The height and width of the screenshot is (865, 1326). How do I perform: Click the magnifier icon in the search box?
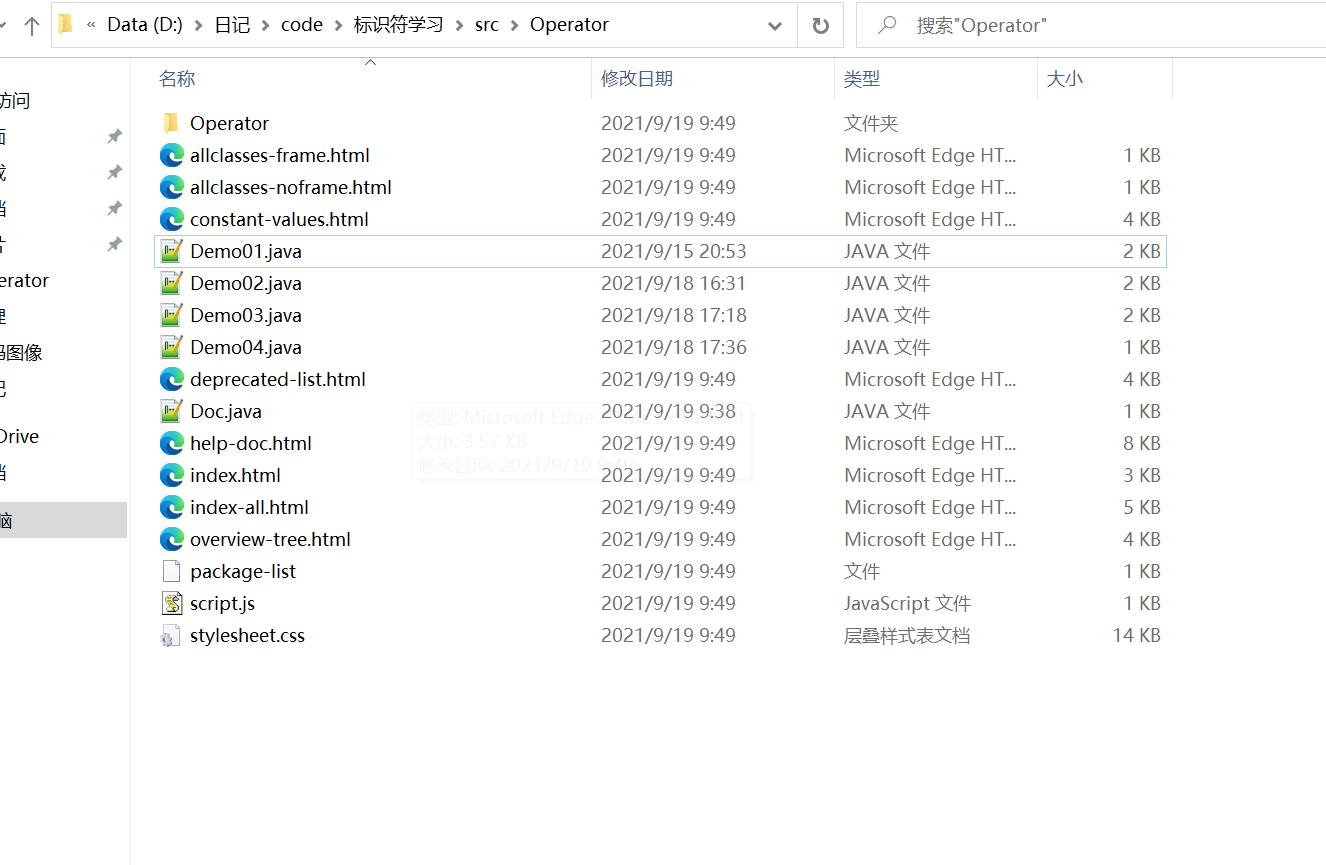[886, 25]
